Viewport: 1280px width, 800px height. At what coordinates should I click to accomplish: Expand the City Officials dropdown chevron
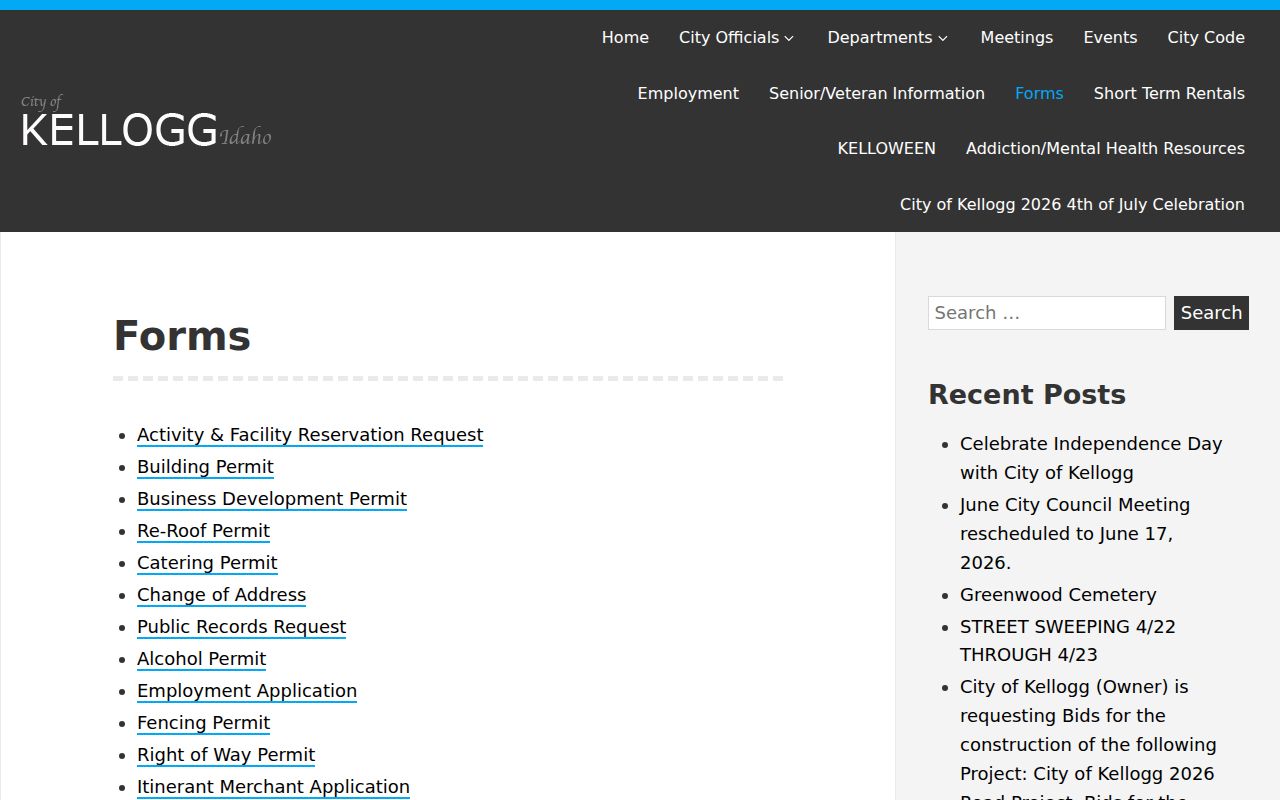pos(789,38)
